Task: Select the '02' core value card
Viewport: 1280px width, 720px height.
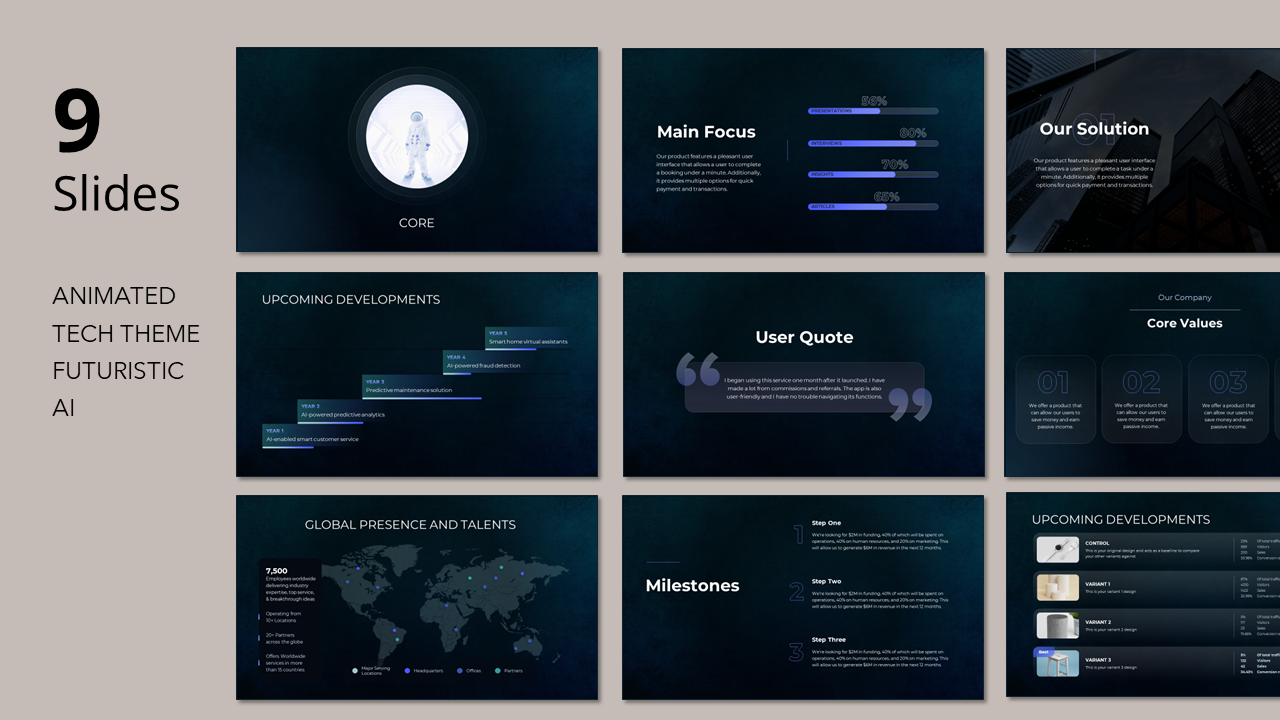Action: [1142, 398]
